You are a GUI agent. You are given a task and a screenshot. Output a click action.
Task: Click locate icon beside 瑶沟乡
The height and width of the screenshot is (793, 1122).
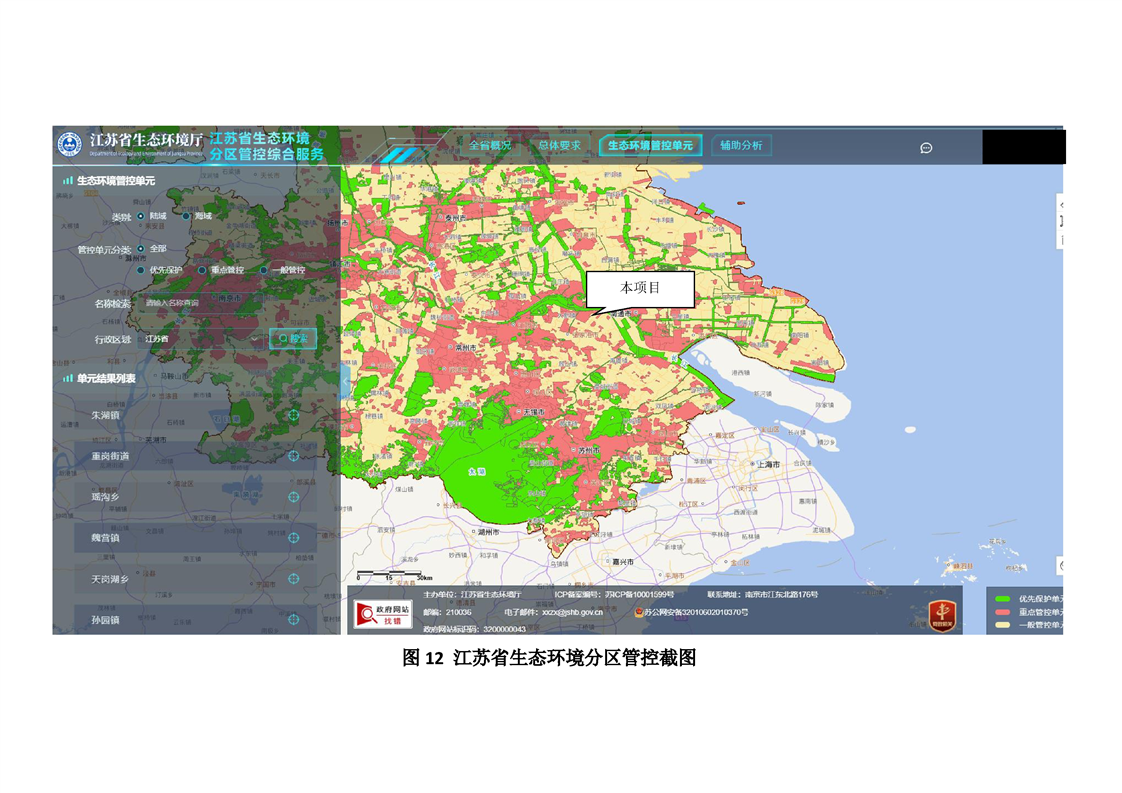[x=293, y=497]
